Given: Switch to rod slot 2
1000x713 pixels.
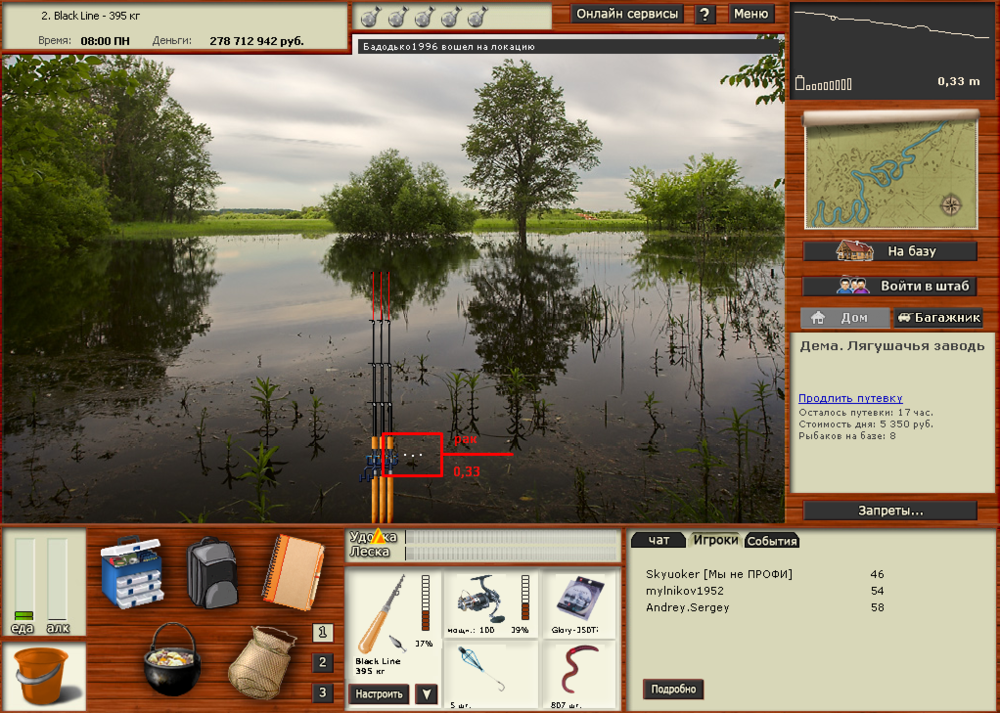Looking at the screenshot, I should [322, 662].
